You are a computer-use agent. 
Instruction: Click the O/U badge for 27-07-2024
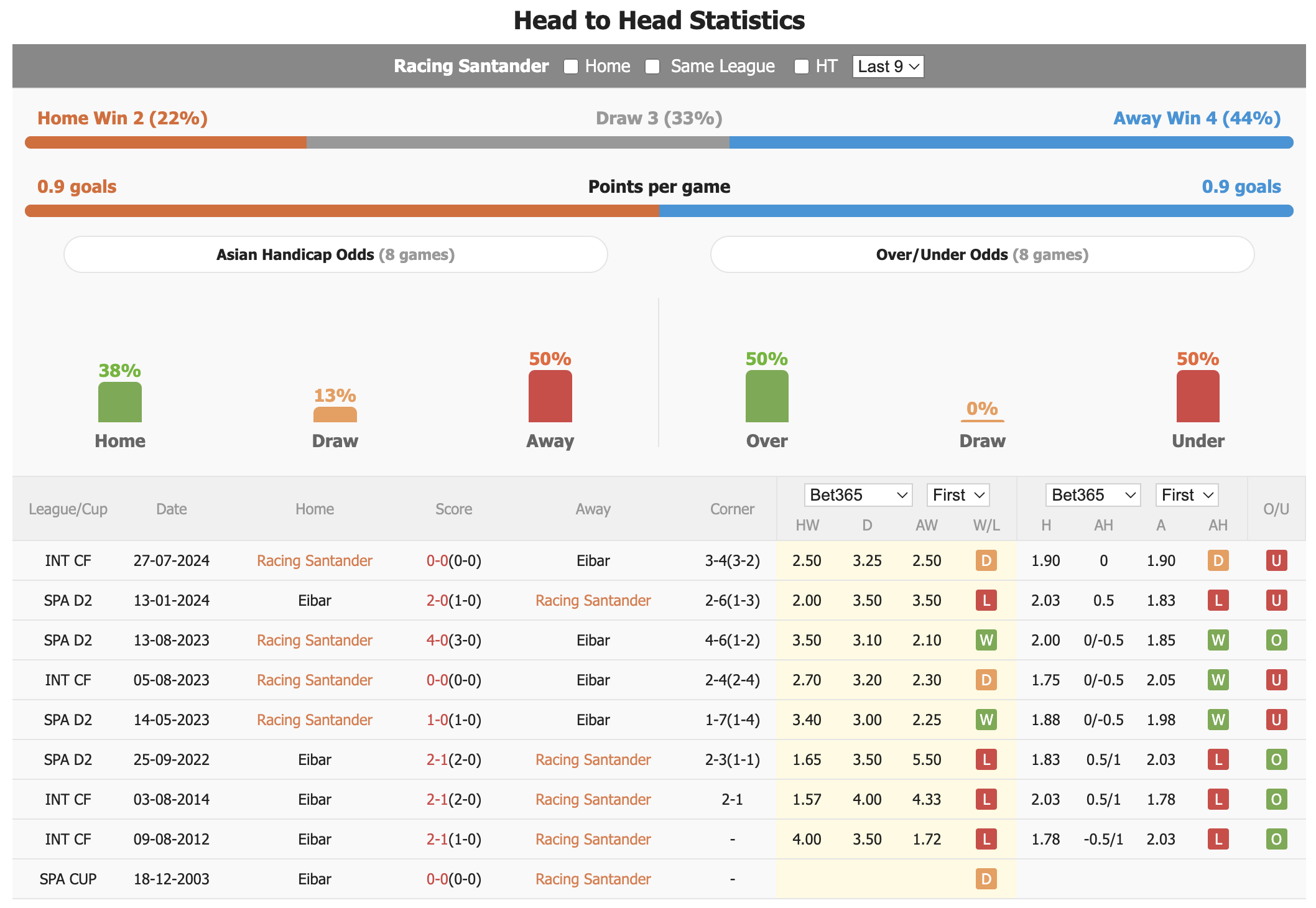pos(1276,560)
